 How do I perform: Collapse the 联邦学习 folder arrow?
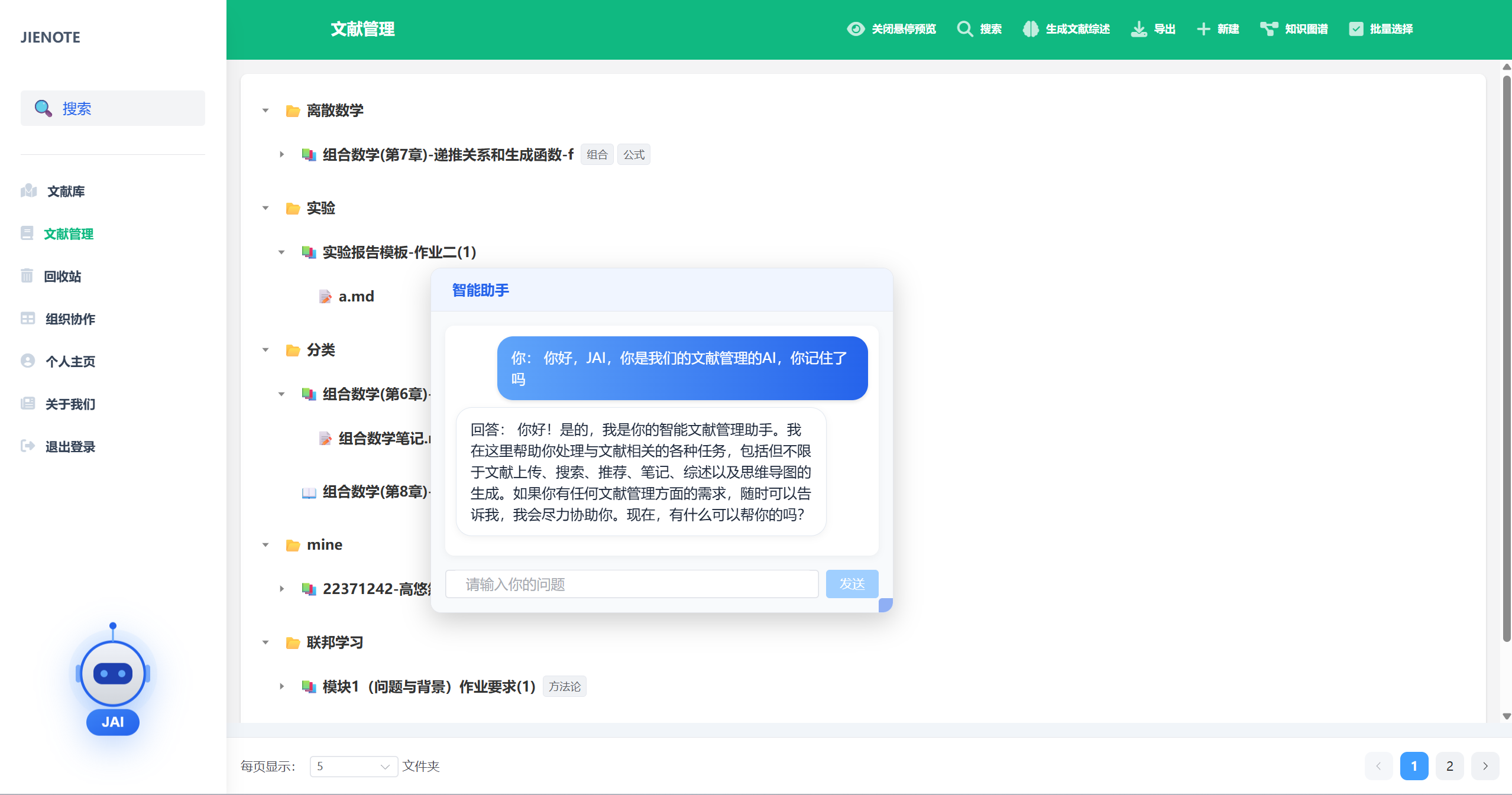point(266,643)
